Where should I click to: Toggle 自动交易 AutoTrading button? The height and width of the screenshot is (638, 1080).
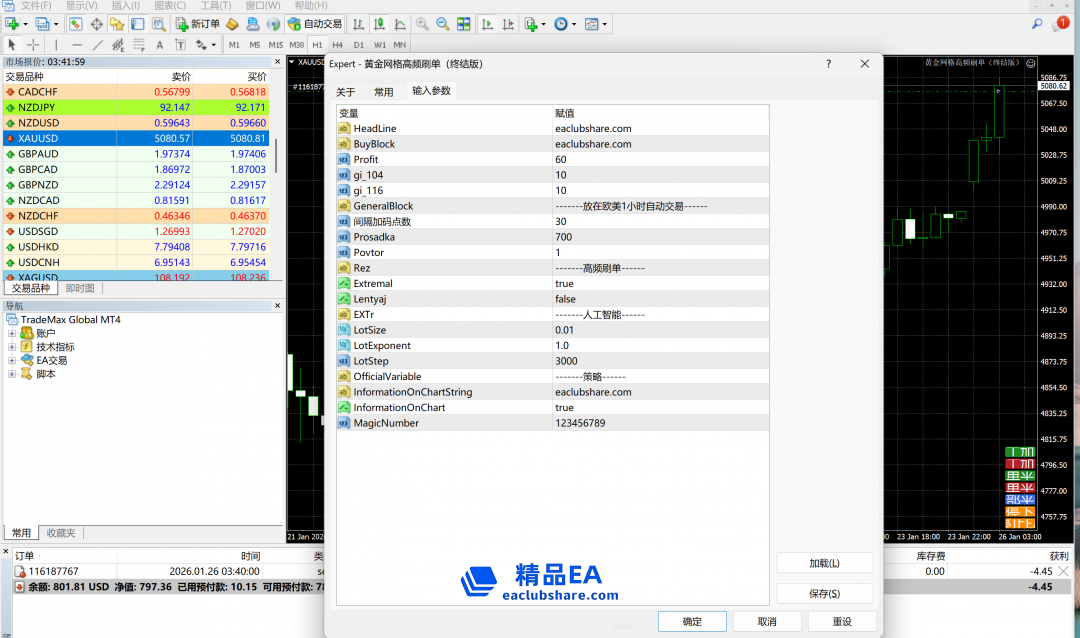314,24
